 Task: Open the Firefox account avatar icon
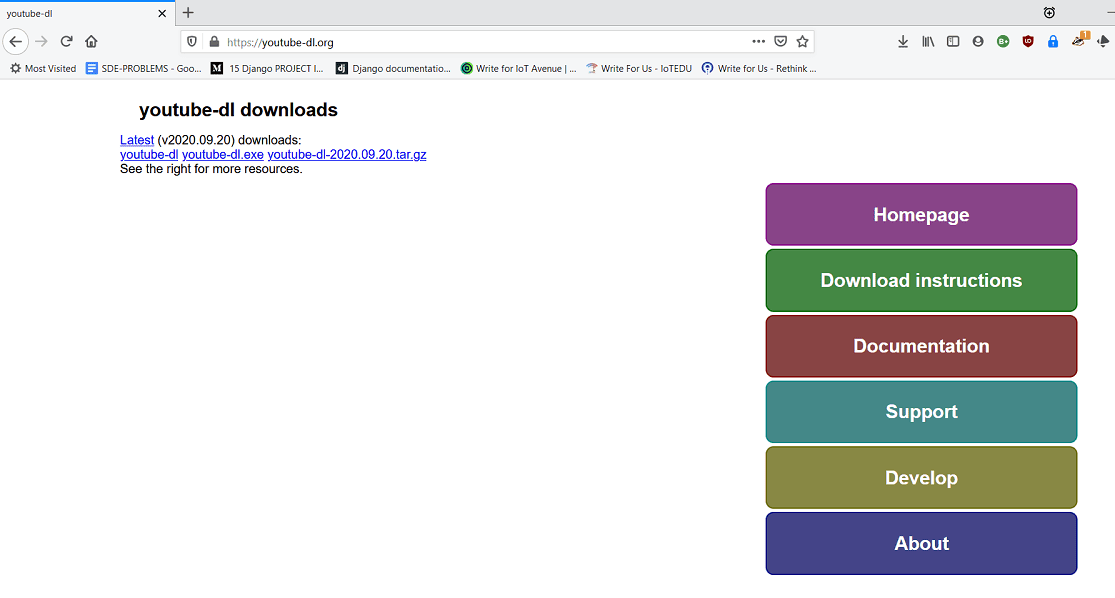978,41
